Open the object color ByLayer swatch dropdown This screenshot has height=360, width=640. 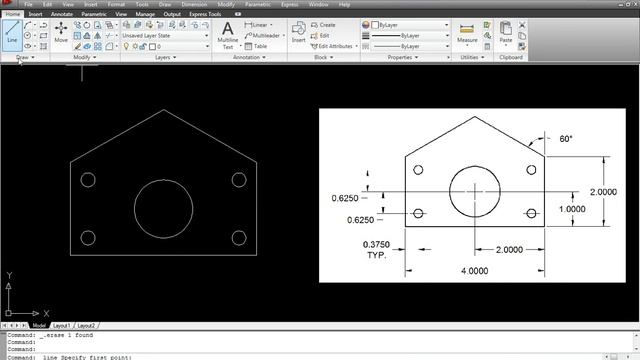[x=410, y=25]
